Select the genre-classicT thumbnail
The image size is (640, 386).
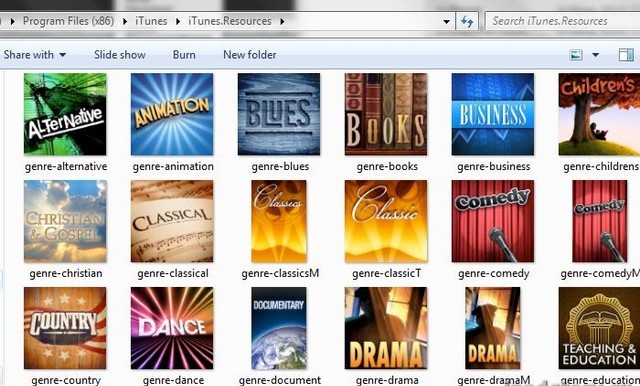pos(386,221)
